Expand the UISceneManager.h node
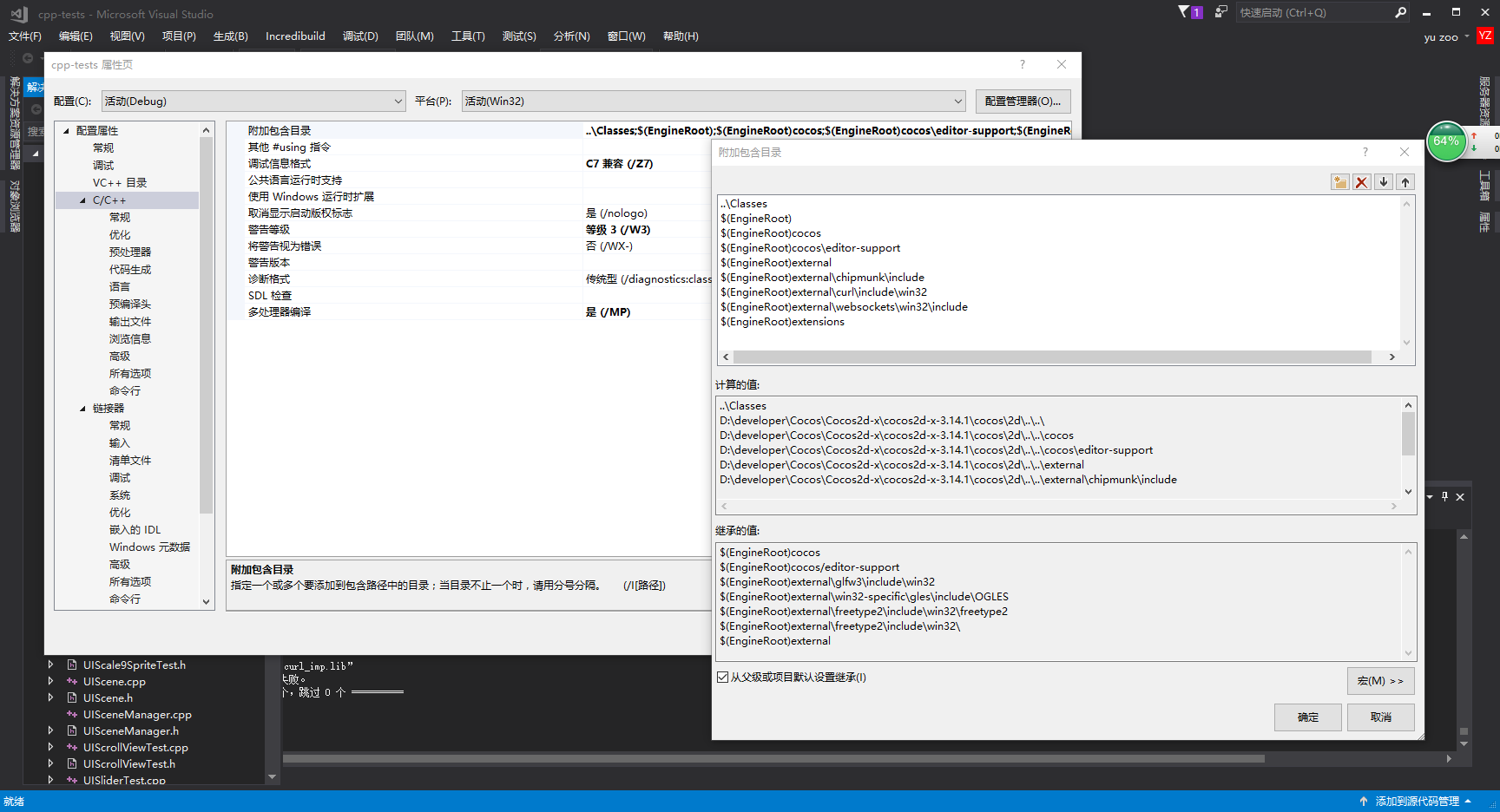Viewport: 1500px width, 812px height. pos(50,731)
